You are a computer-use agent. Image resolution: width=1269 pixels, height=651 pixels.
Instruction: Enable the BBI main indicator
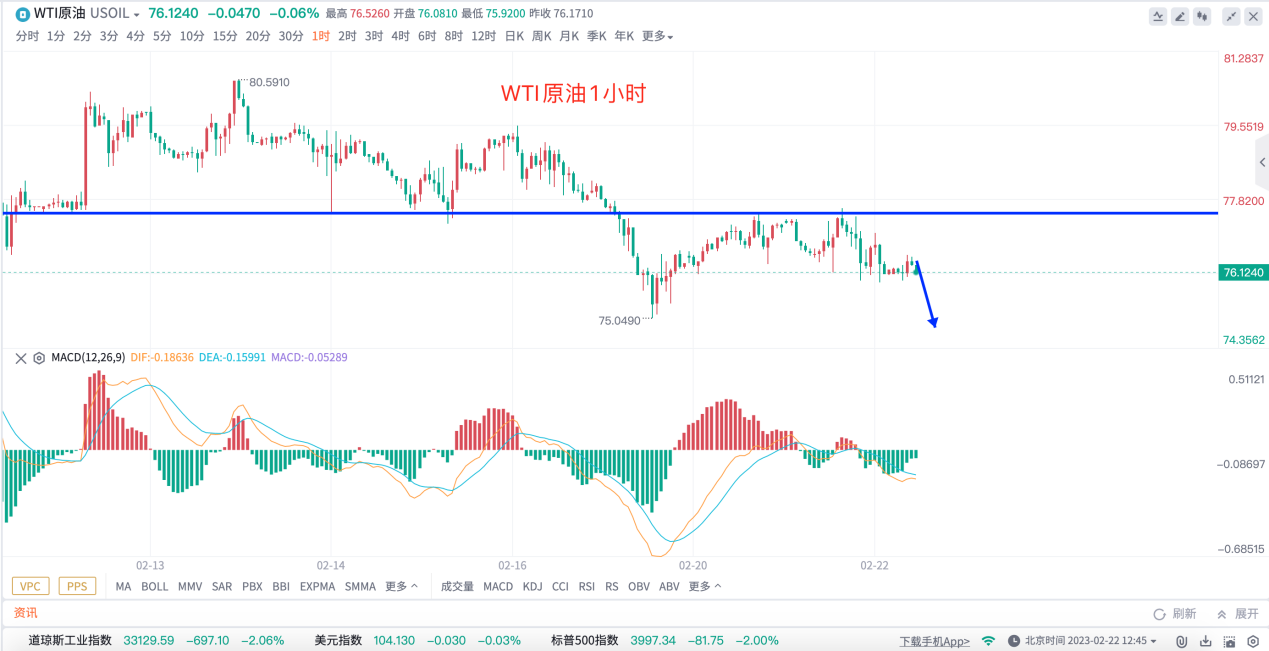(281, 586)
